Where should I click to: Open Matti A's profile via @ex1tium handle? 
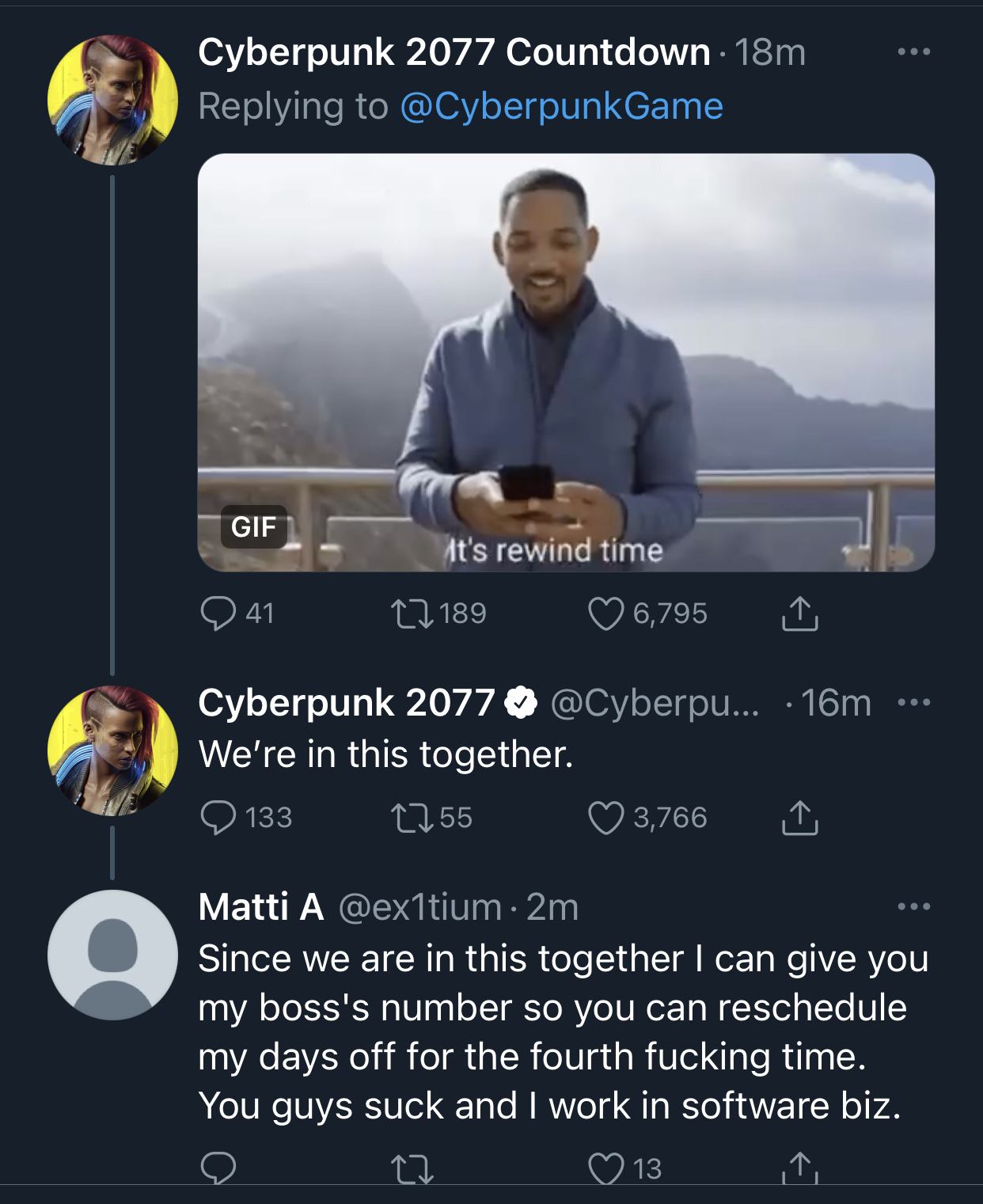(420, 907)
